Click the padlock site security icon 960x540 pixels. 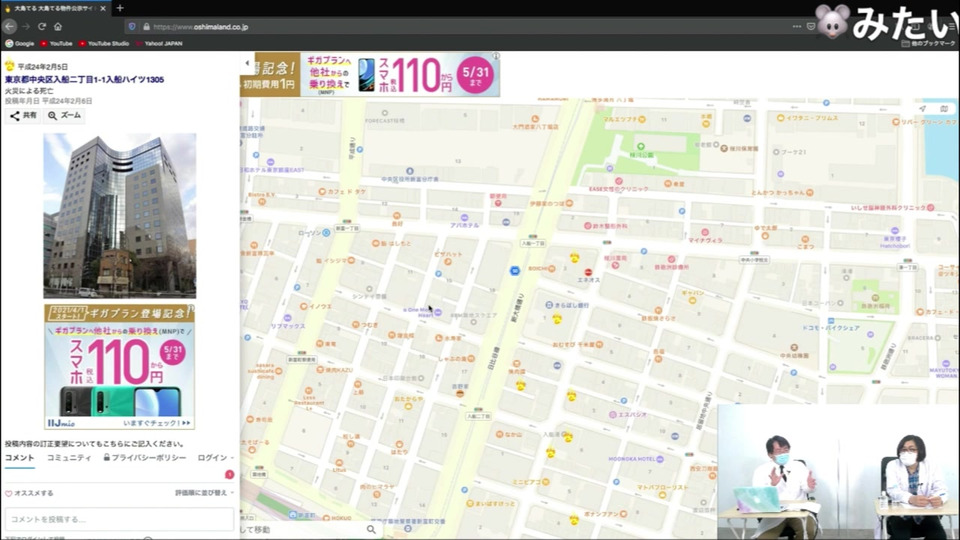[x=146, y=27]
